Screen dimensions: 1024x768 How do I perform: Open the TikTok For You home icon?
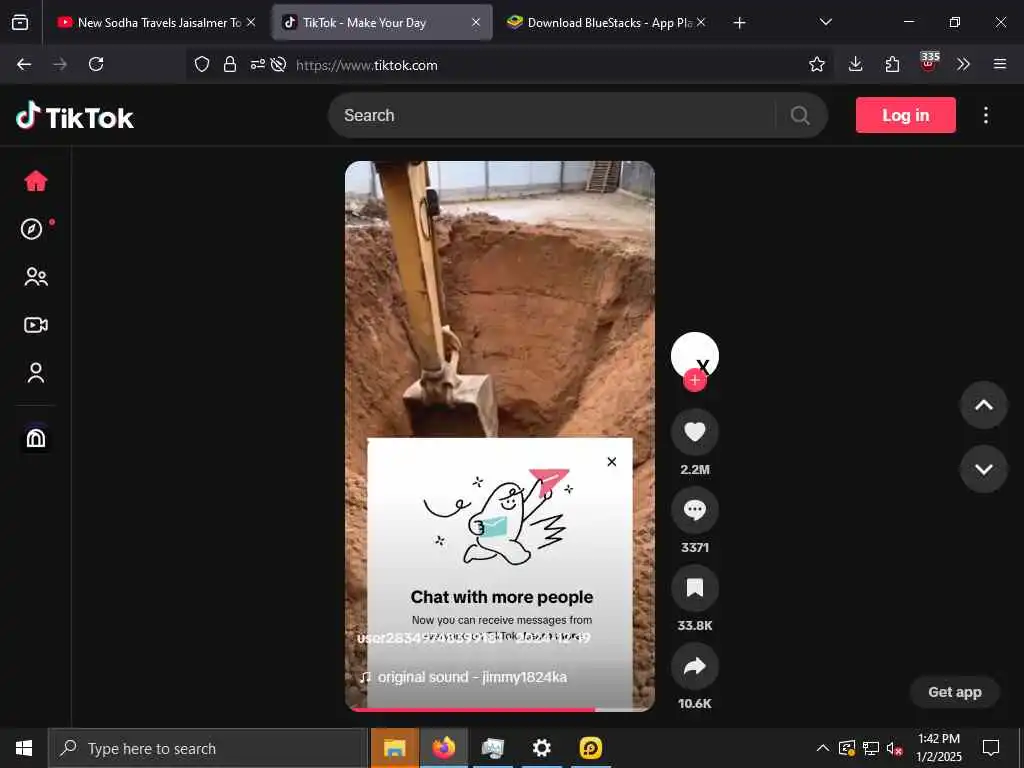pyautogui.click(x=36, y=181)
